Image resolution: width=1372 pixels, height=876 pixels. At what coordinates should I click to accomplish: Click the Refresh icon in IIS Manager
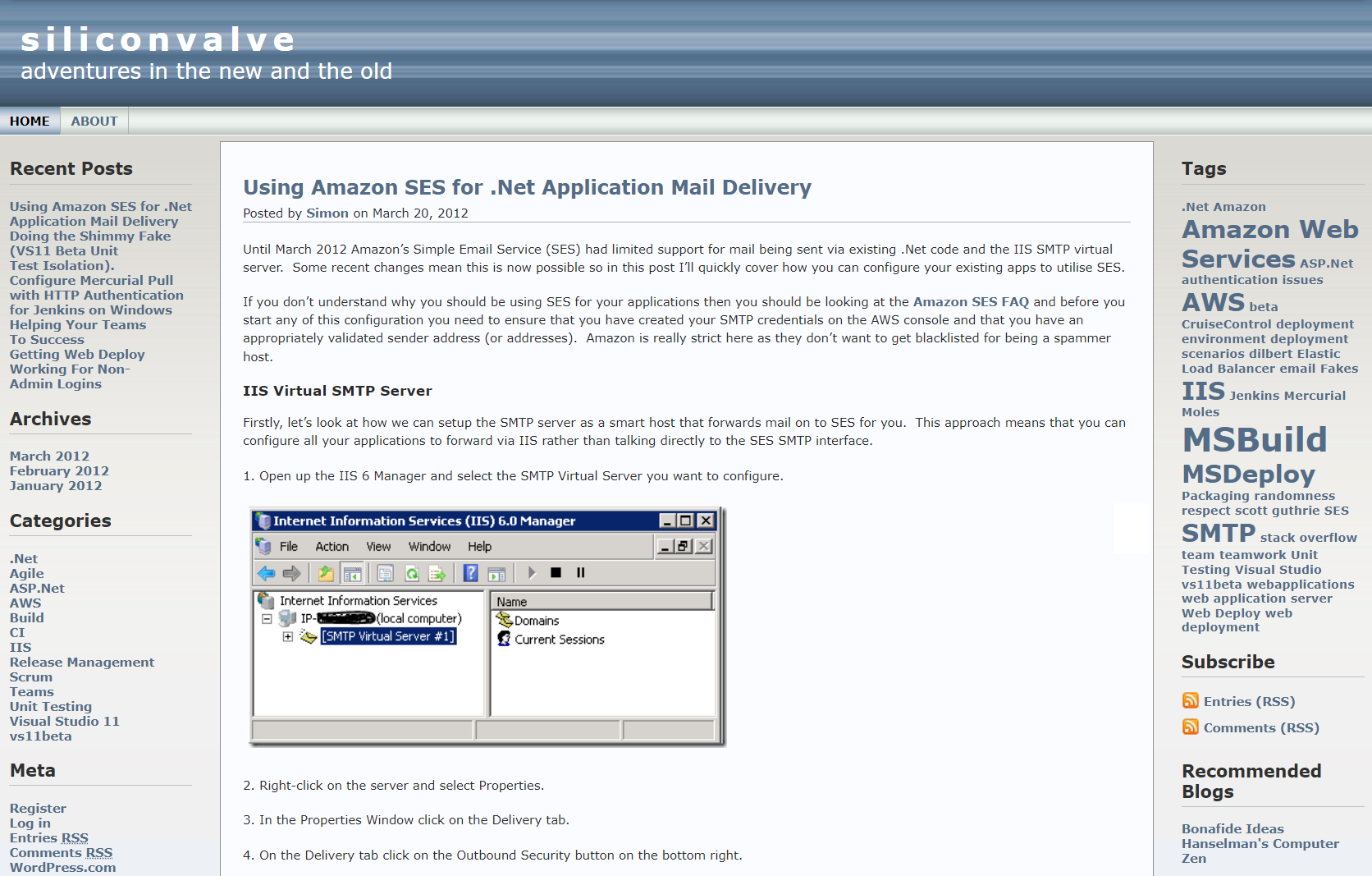pos(413,573)
